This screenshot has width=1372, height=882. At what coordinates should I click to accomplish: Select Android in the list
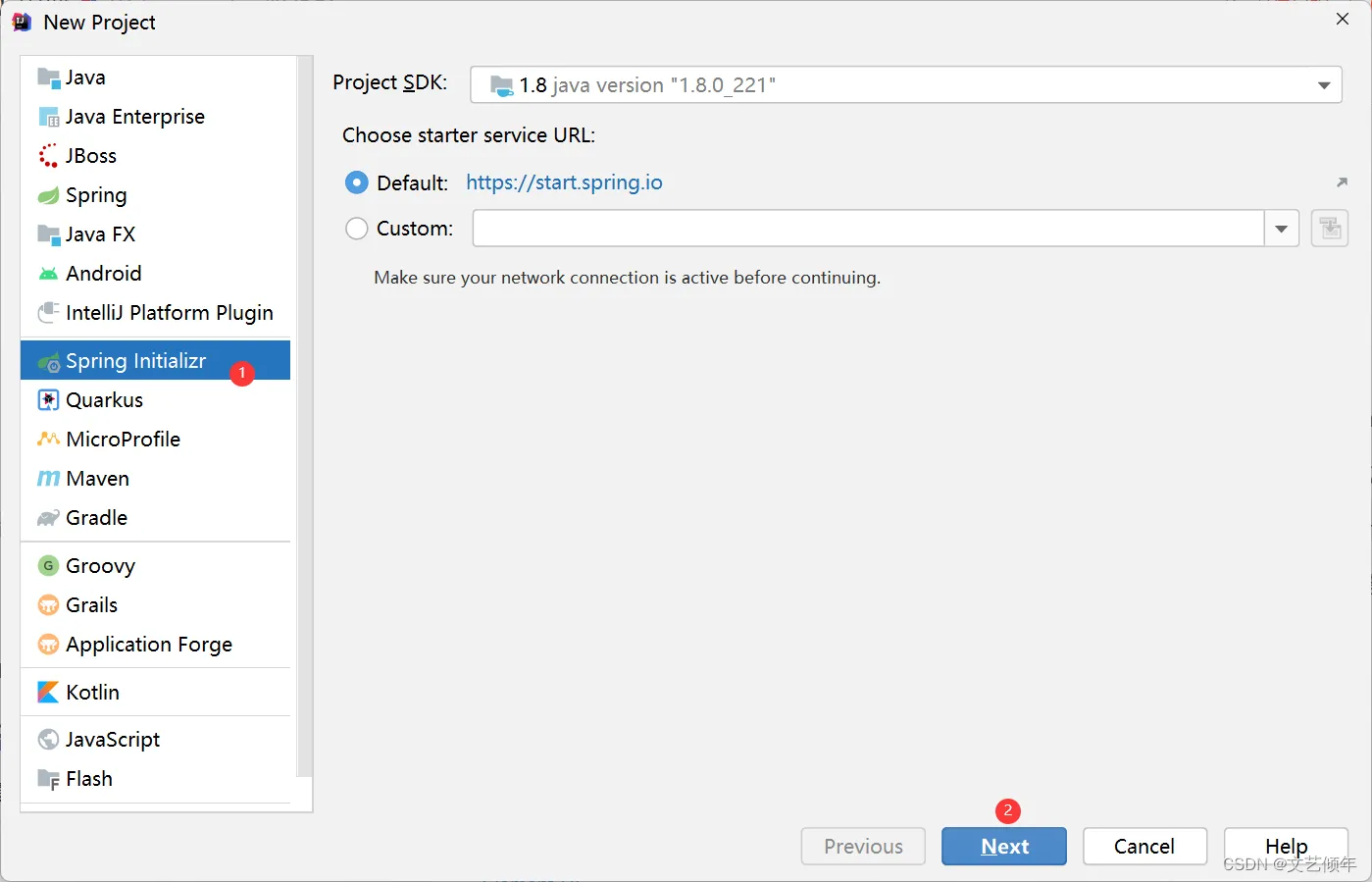155,274
